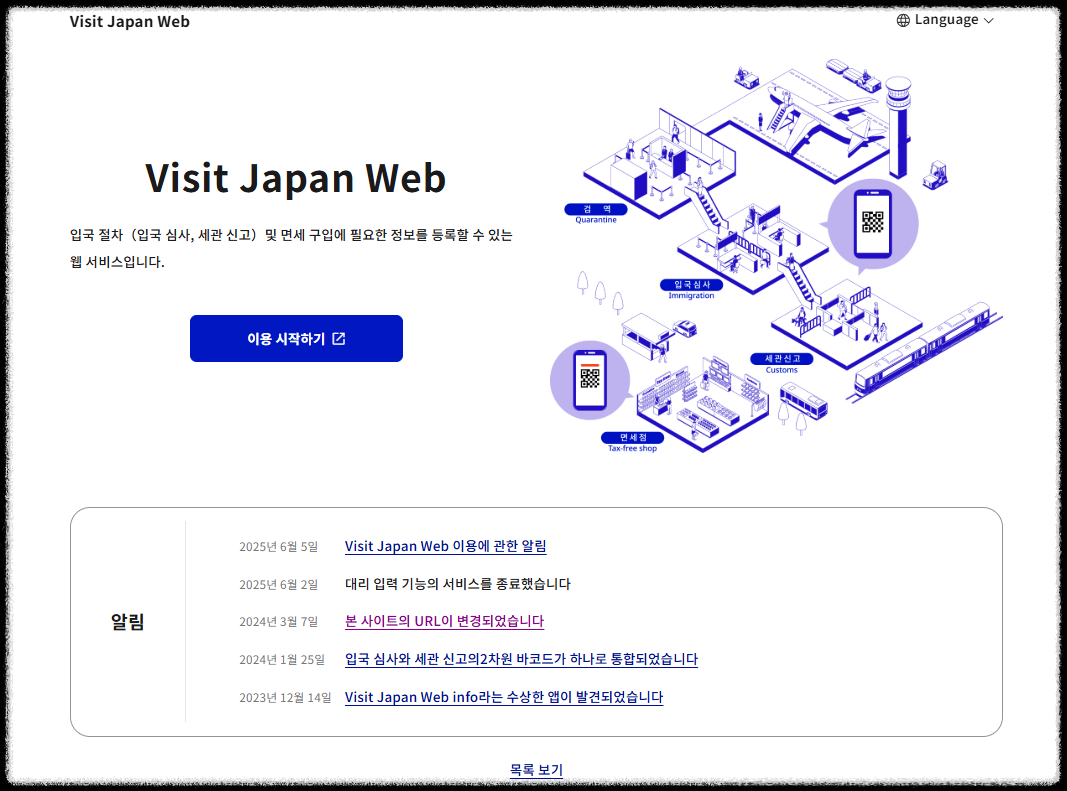Click the bus in the illustration

coord(803,400)
